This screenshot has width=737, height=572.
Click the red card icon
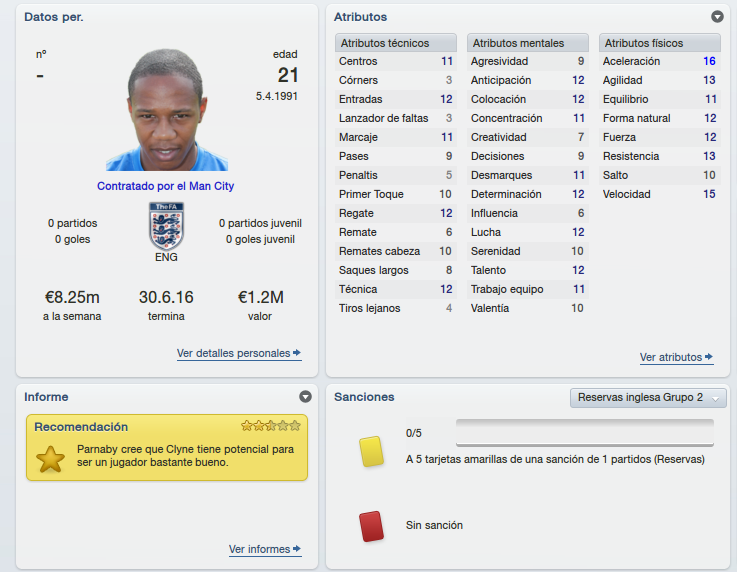pos(371,526)
